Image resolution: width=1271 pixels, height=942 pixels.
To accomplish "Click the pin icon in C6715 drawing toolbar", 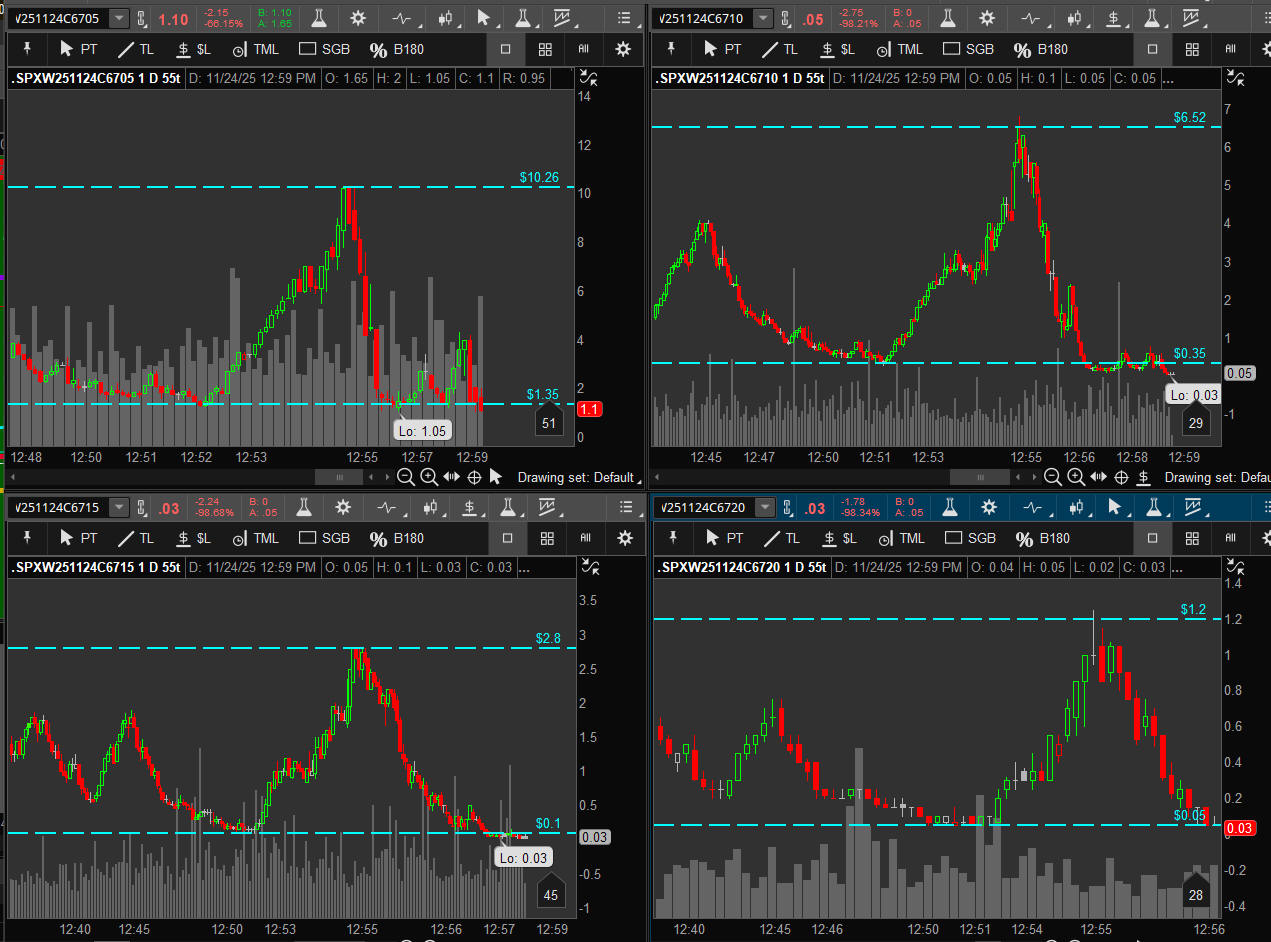I will (27, 538).
